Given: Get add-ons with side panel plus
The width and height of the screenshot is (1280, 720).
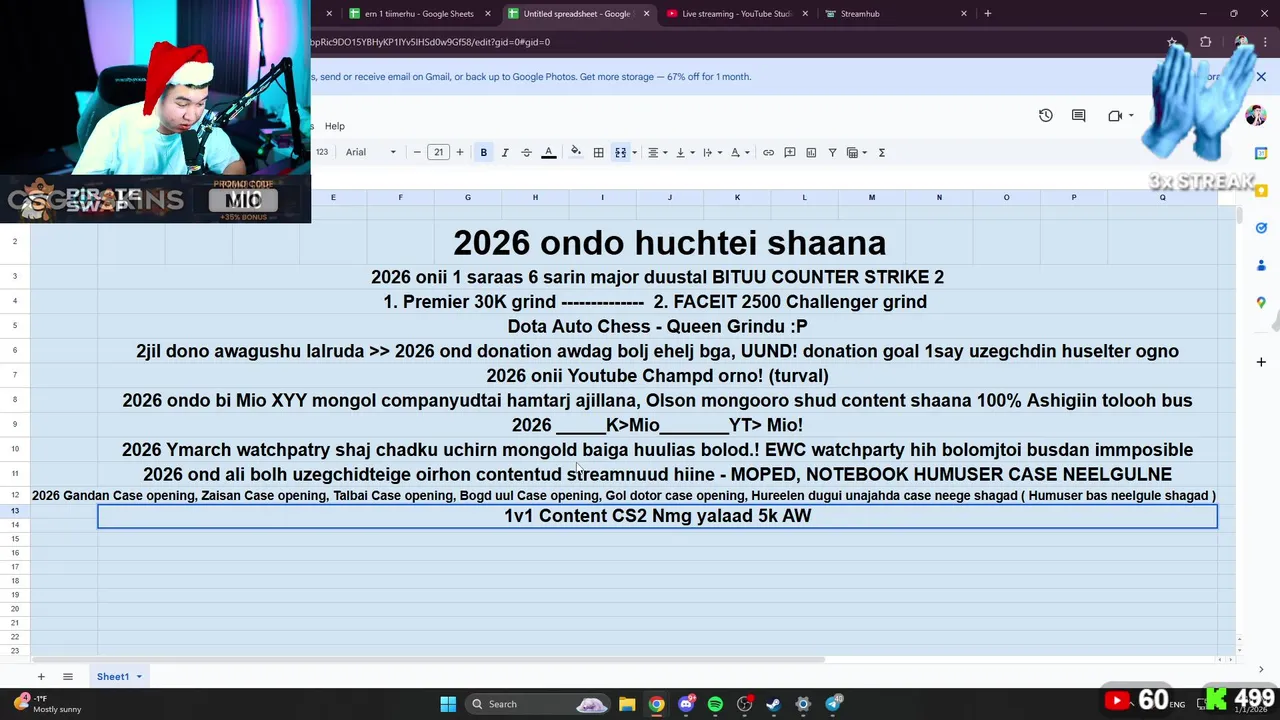Looking at the screenshot, I should pos(1261,362).
